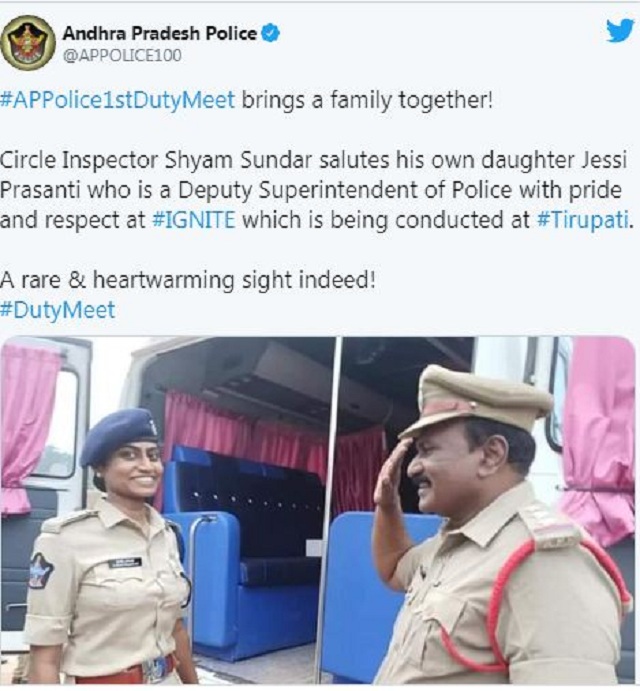
Task: Click the "brings a family together!" text
Action: click(x=367, y=100)
